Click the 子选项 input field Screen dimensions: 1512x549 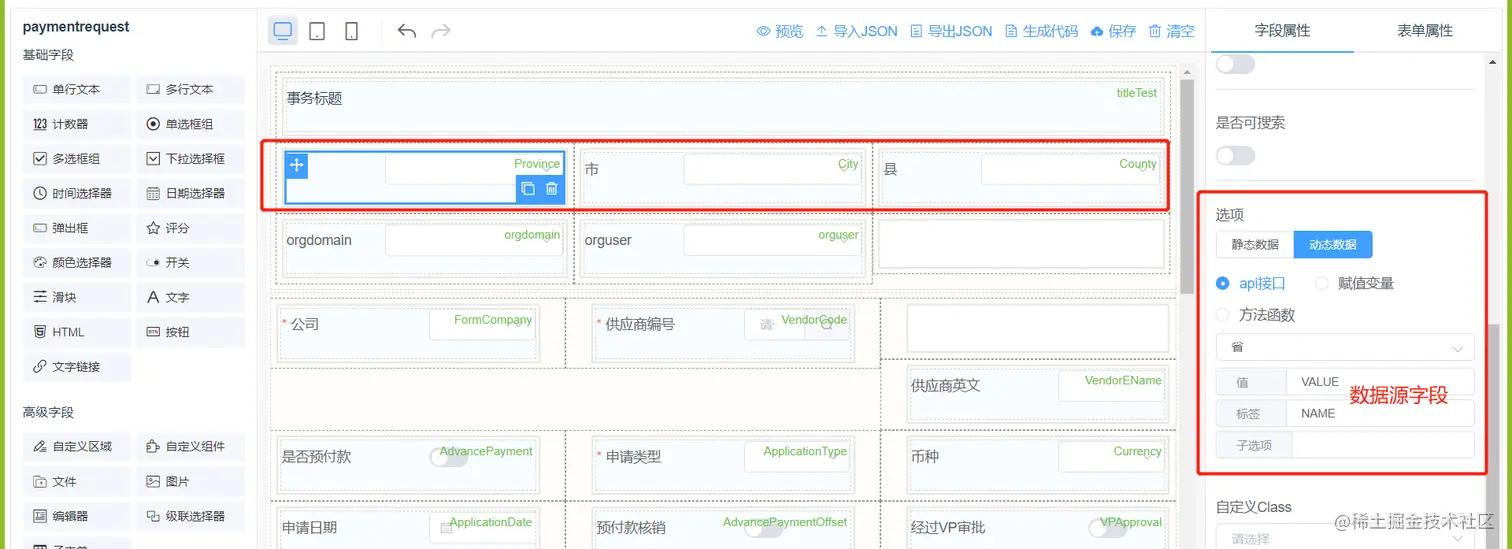(1383, 444)
